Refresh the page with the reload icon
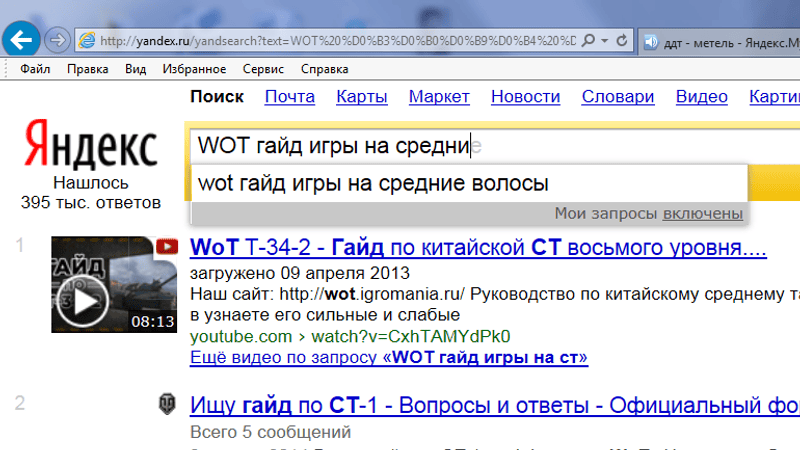 coord(621,40)
